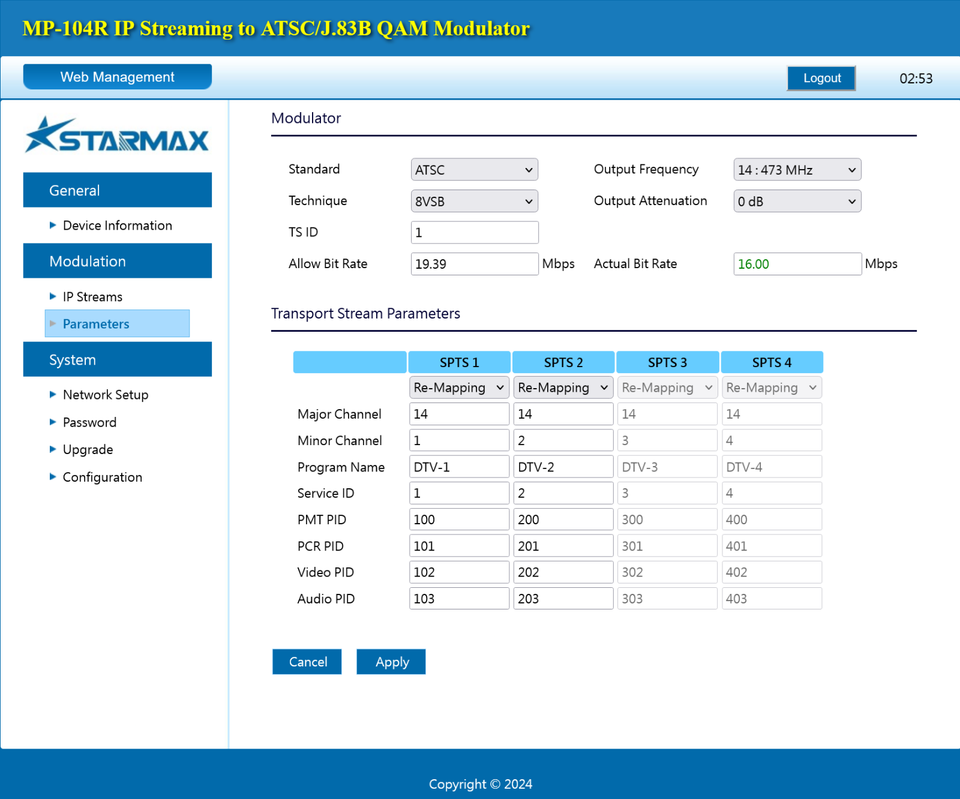Open the Device Information arrow icon

coord(53,225)
